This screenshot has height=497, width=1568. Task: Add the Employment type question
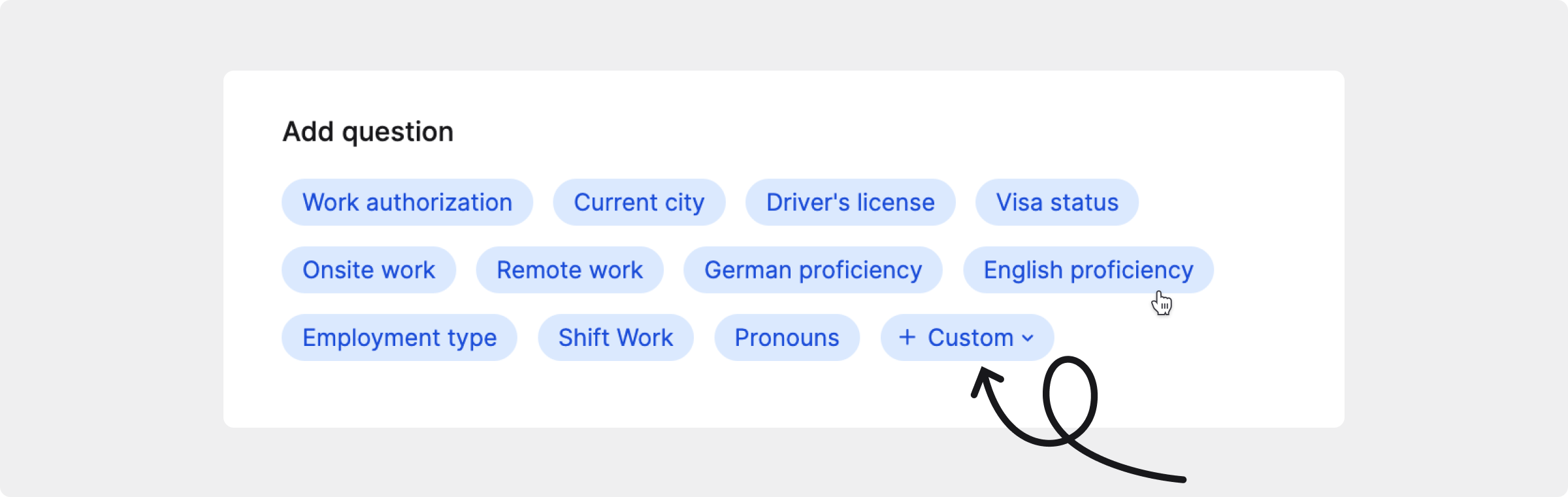coord(399,337)
